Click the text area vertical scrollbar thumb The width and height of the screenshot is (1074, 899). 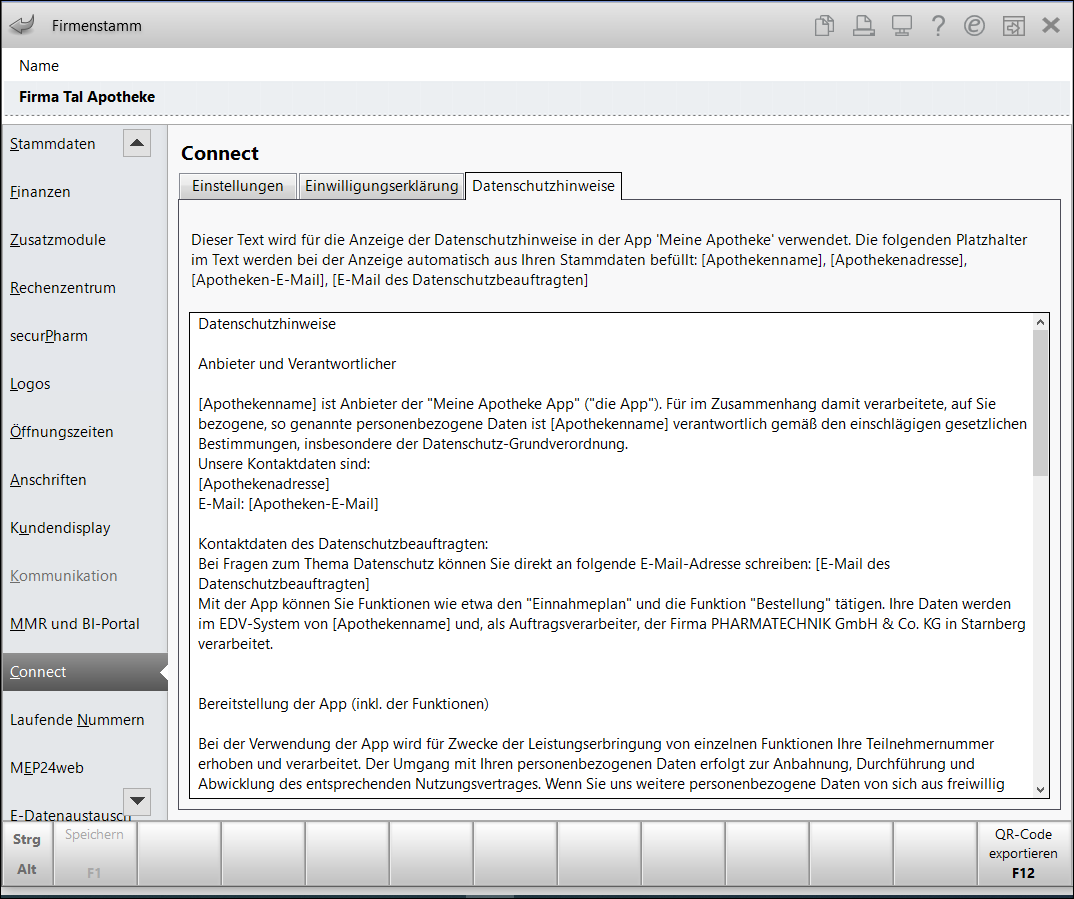(x=1040, y=403)
